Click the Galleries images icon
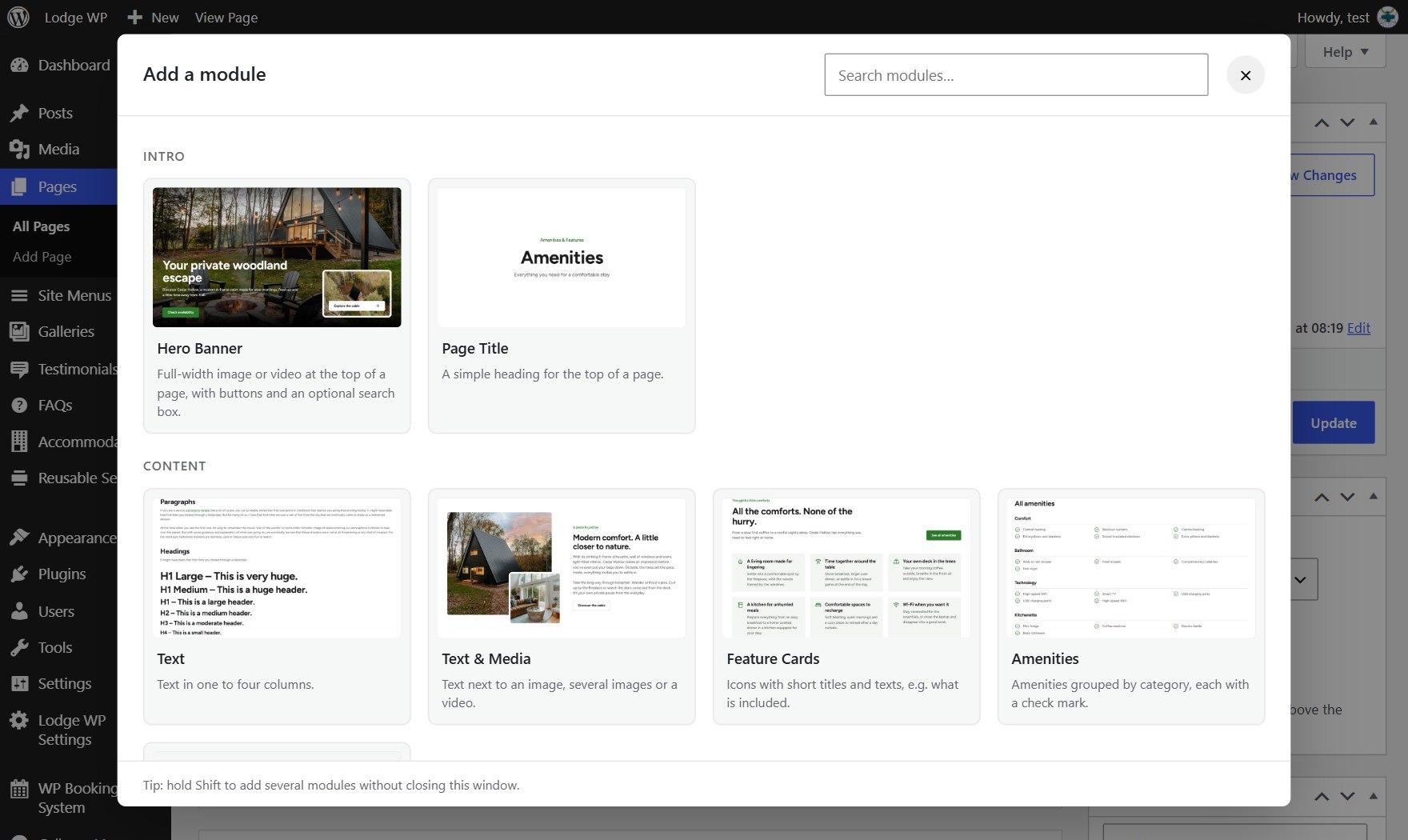This screenshot has width=1408, height=840. click(19, 332)
